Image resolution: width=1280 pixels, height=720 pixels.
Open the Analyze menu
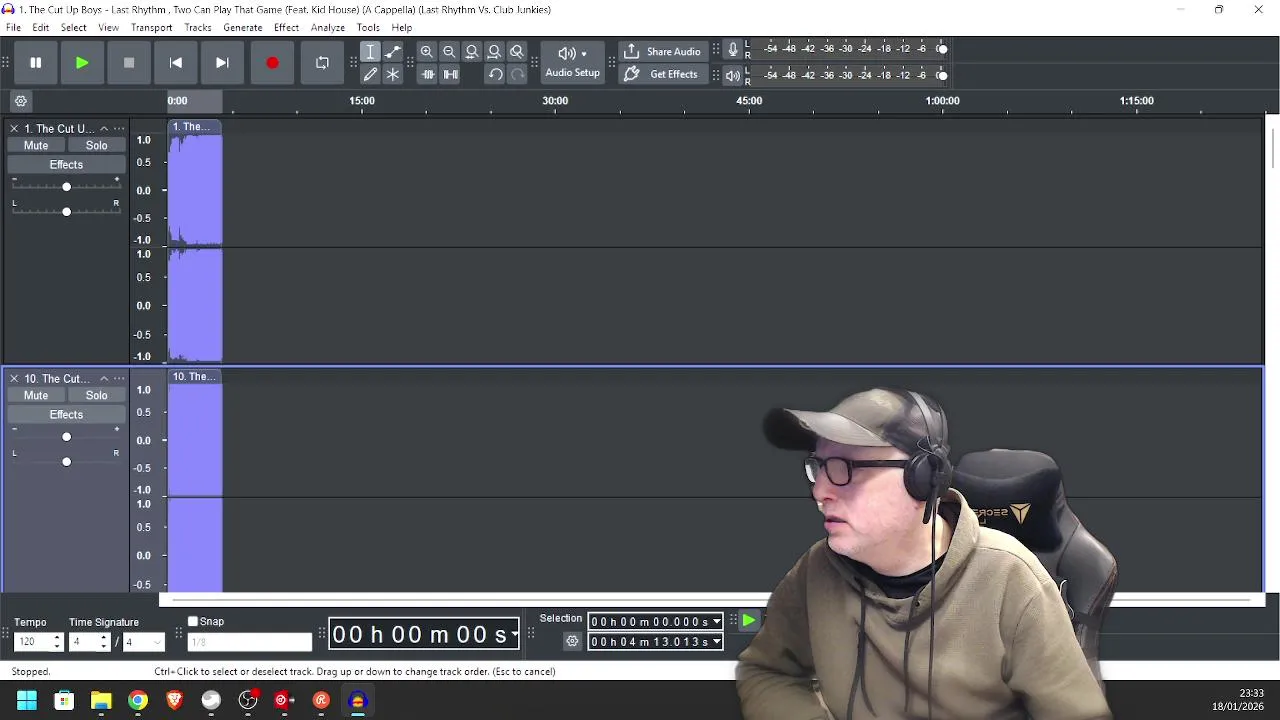click(328, 28)
